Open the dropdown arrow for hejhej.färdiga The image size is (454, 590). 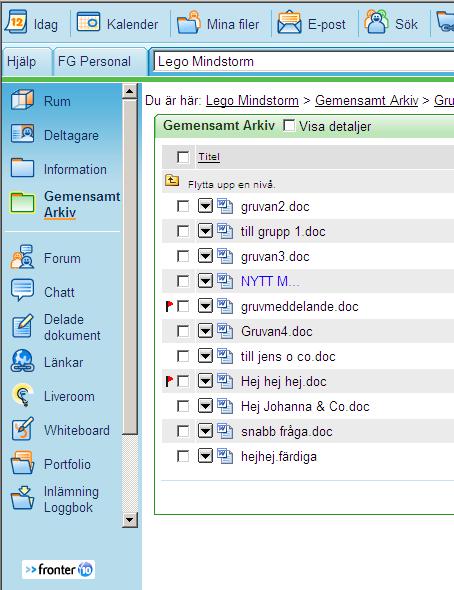(205, 456)
